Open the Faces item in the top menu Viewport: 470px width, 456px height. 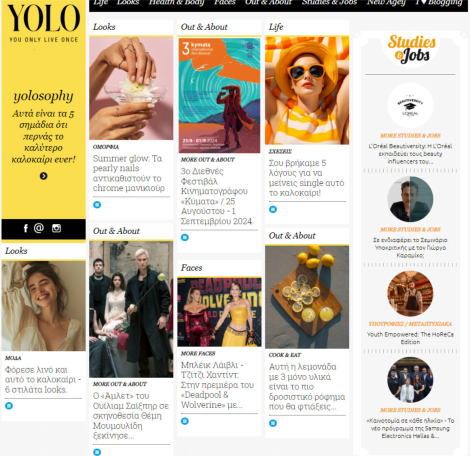pos(225,3)
